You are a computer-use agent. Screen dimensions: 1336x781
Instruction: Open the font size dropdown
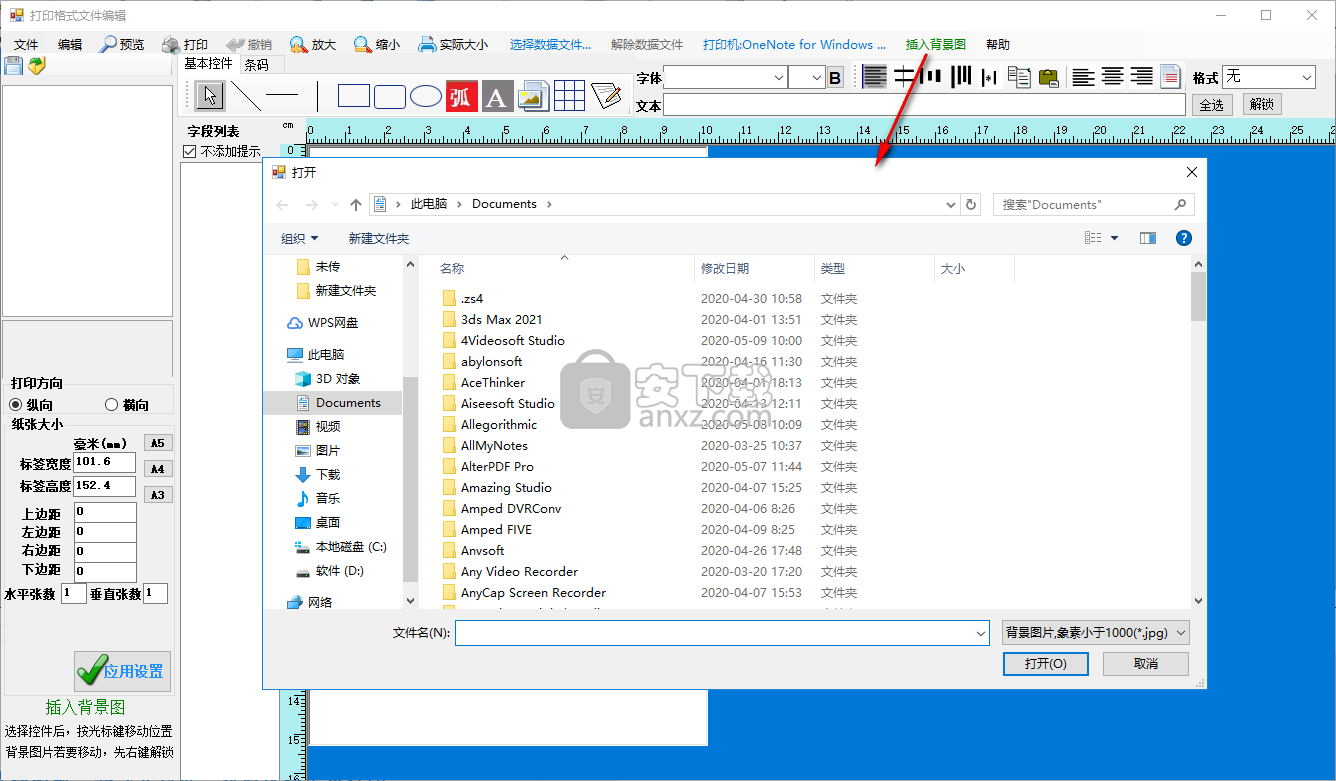tap(815, 77)
